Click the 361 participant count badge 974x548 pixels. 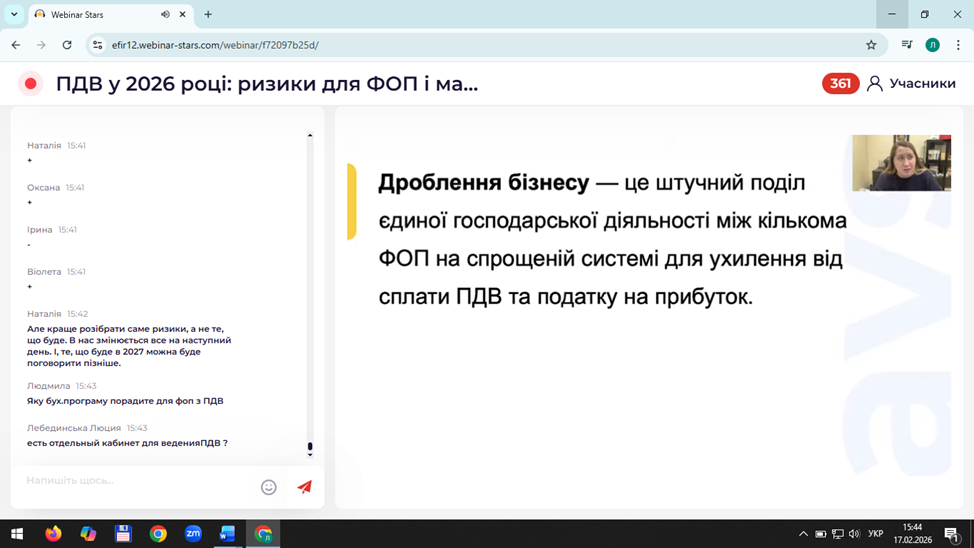tap(840, 84)
